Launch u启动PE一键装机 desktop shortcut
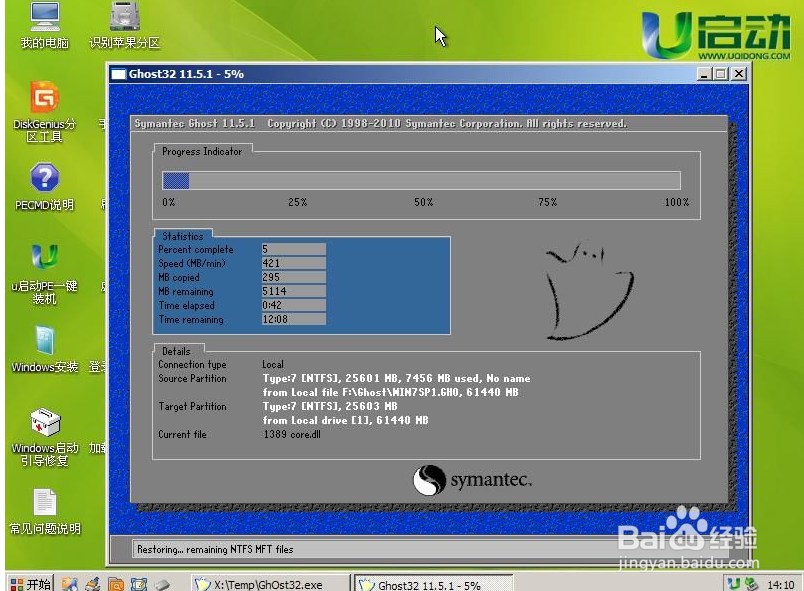Screen dimensions: 804x591 45,274
